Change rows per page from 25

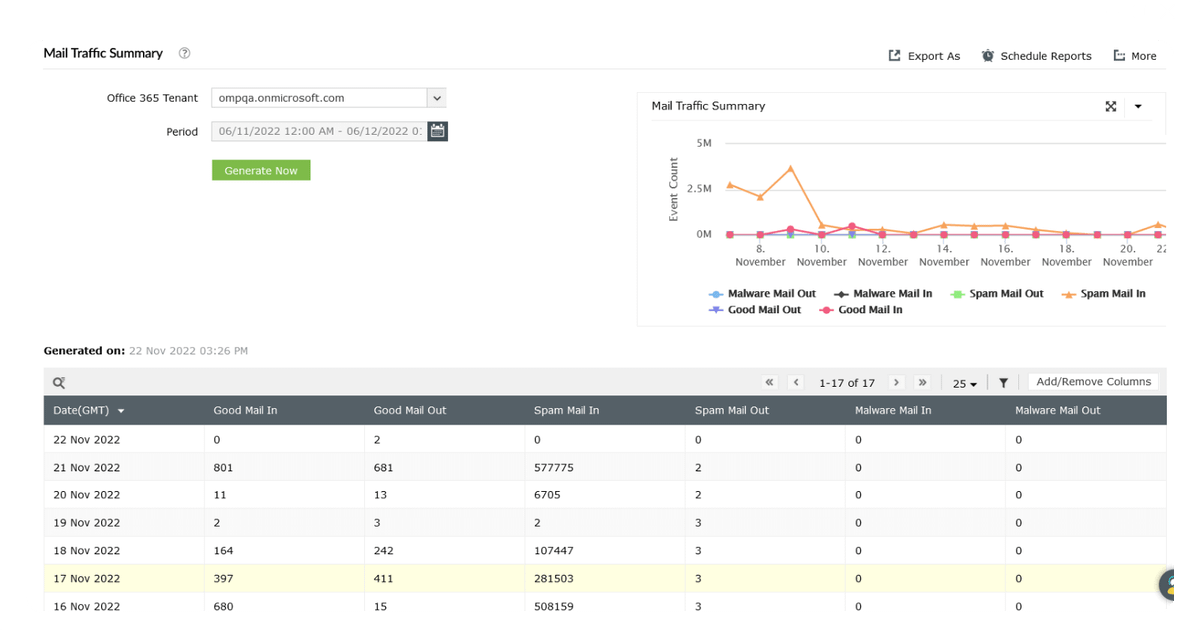965,383
